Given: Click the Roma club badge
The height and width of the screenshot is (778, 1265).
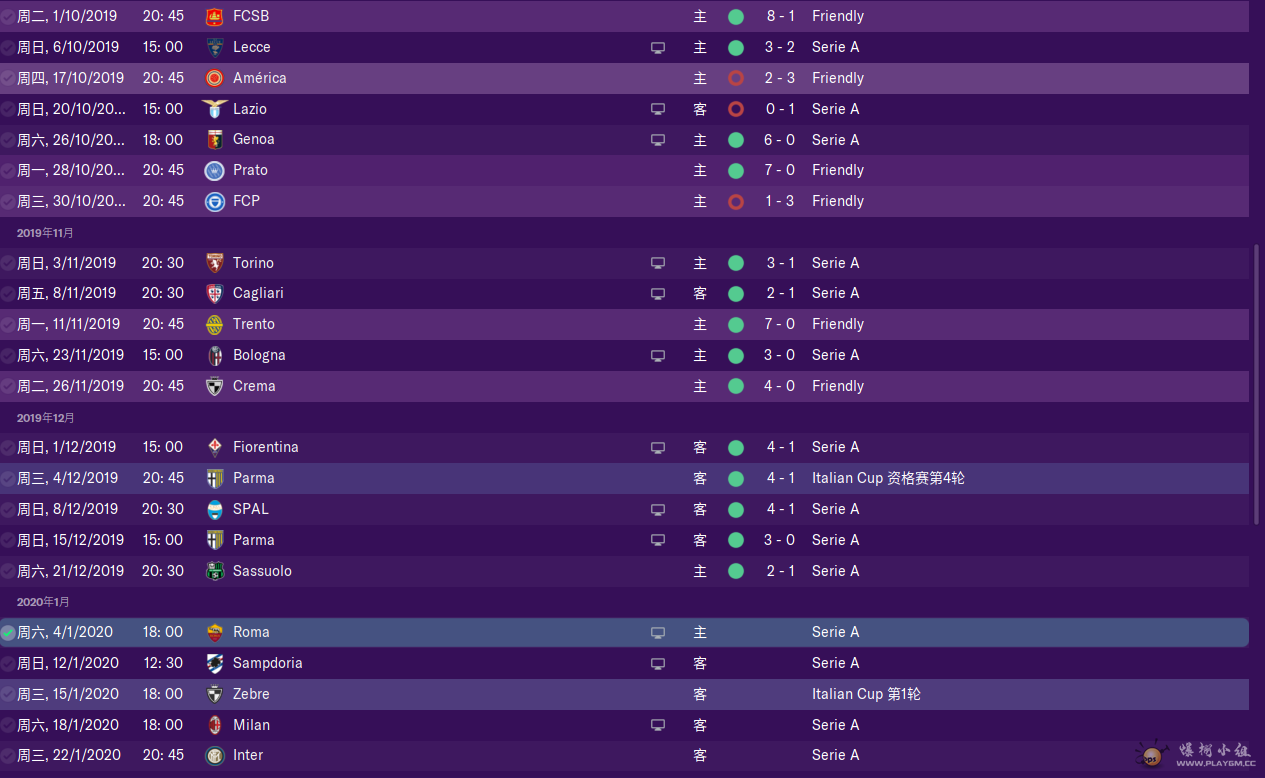Looking at the screenshot, I should pos(214,632).
